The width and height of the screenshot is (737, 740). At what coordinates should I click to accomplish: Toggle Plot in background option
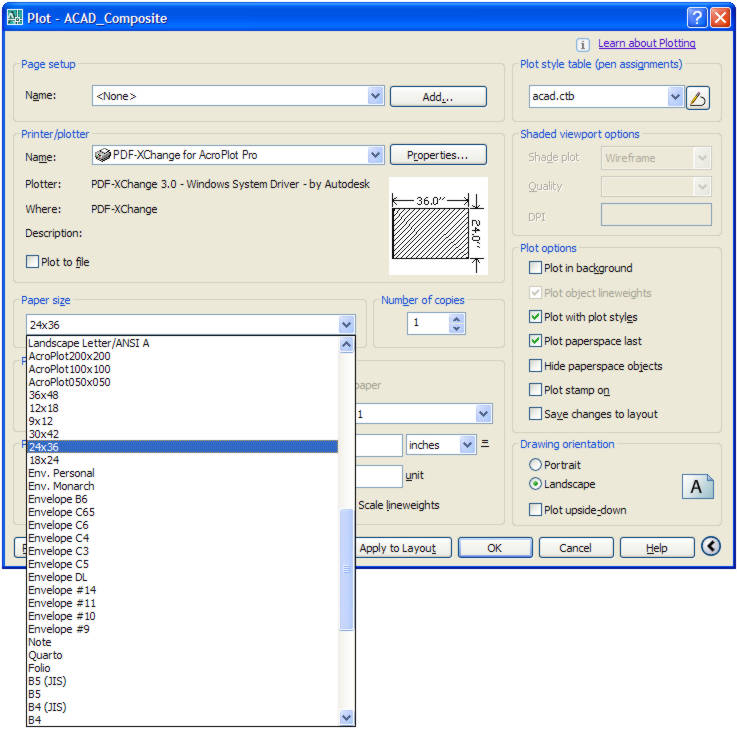(x=535, y=268)
